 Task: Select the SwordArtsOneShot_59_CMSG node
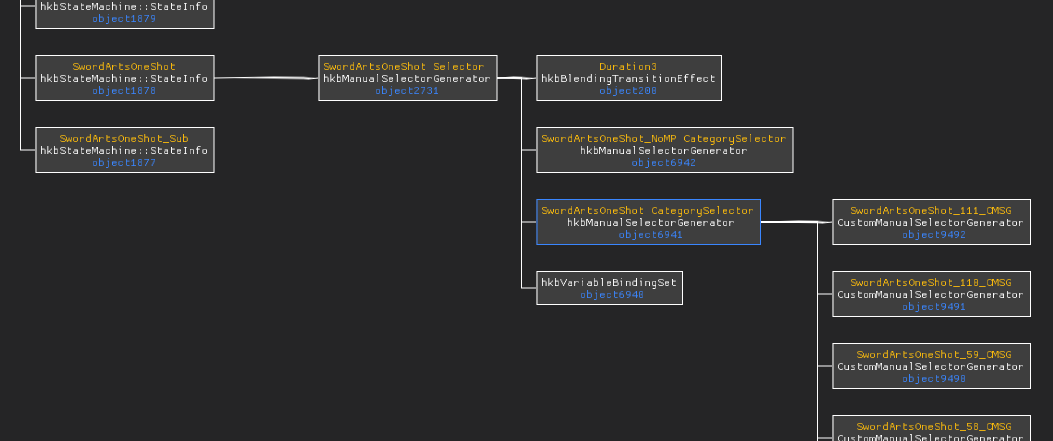click(930, 366)
